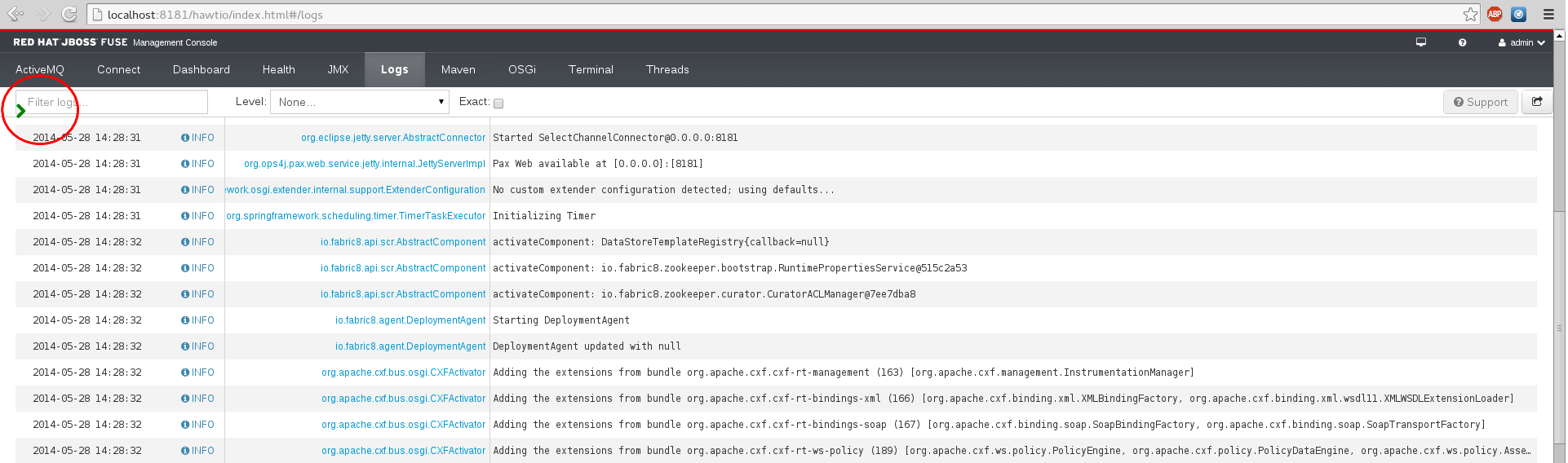This screenshot has height=463, width=1568.
Task: Go to the OSGi tab
Action: pos(522,70)
